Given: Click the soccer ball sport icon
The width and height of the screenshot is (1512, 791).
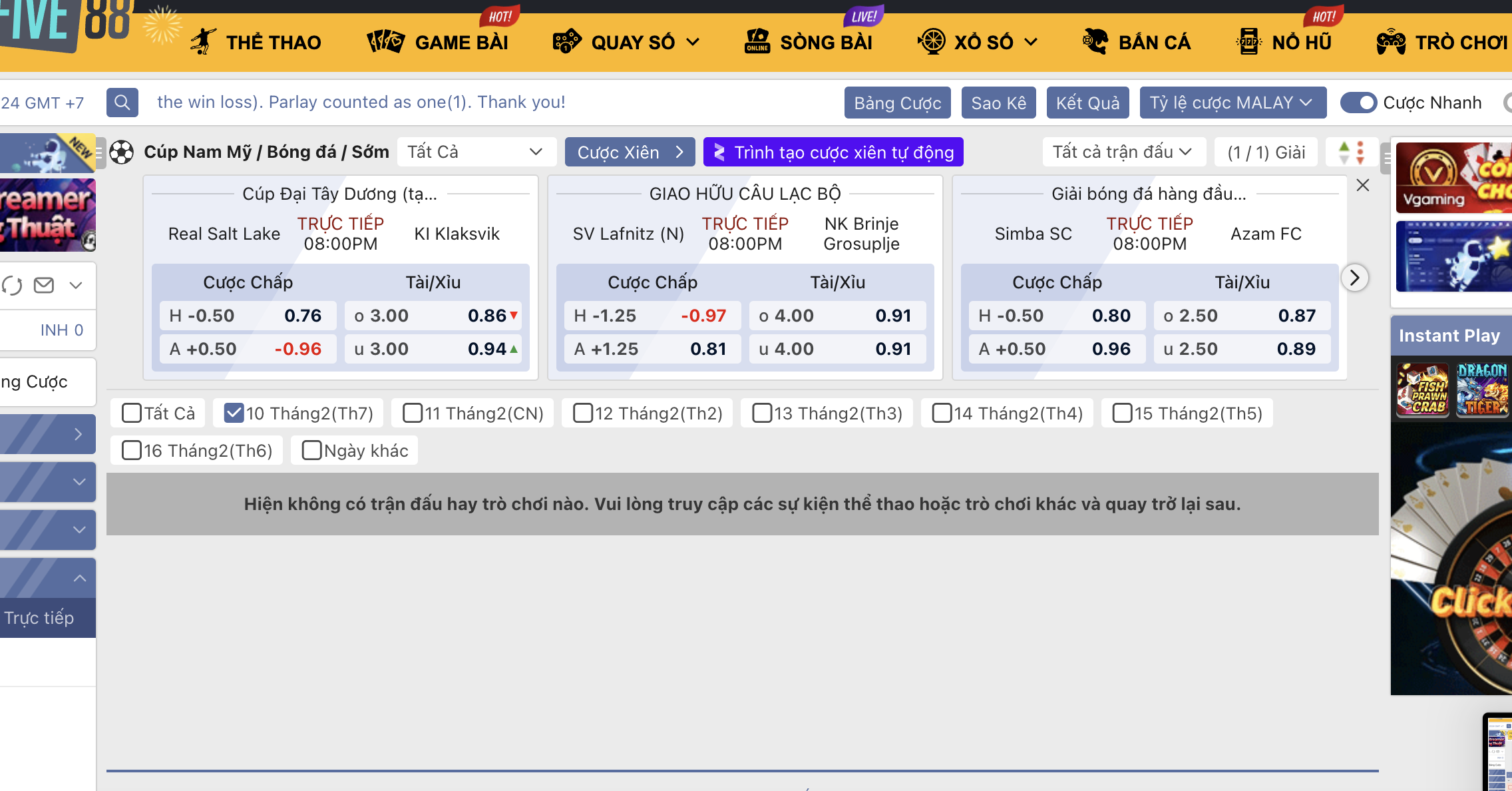Looking at the screenshot, I should pyautogui.click(x=121, y=152).
